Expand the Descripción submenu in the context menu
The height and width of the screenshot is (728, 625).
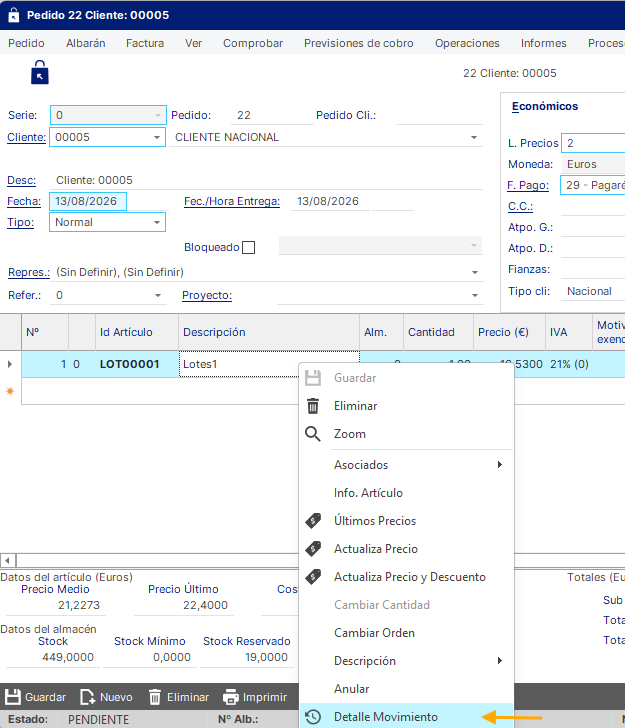pyautogui.click(x=407, y=661)
